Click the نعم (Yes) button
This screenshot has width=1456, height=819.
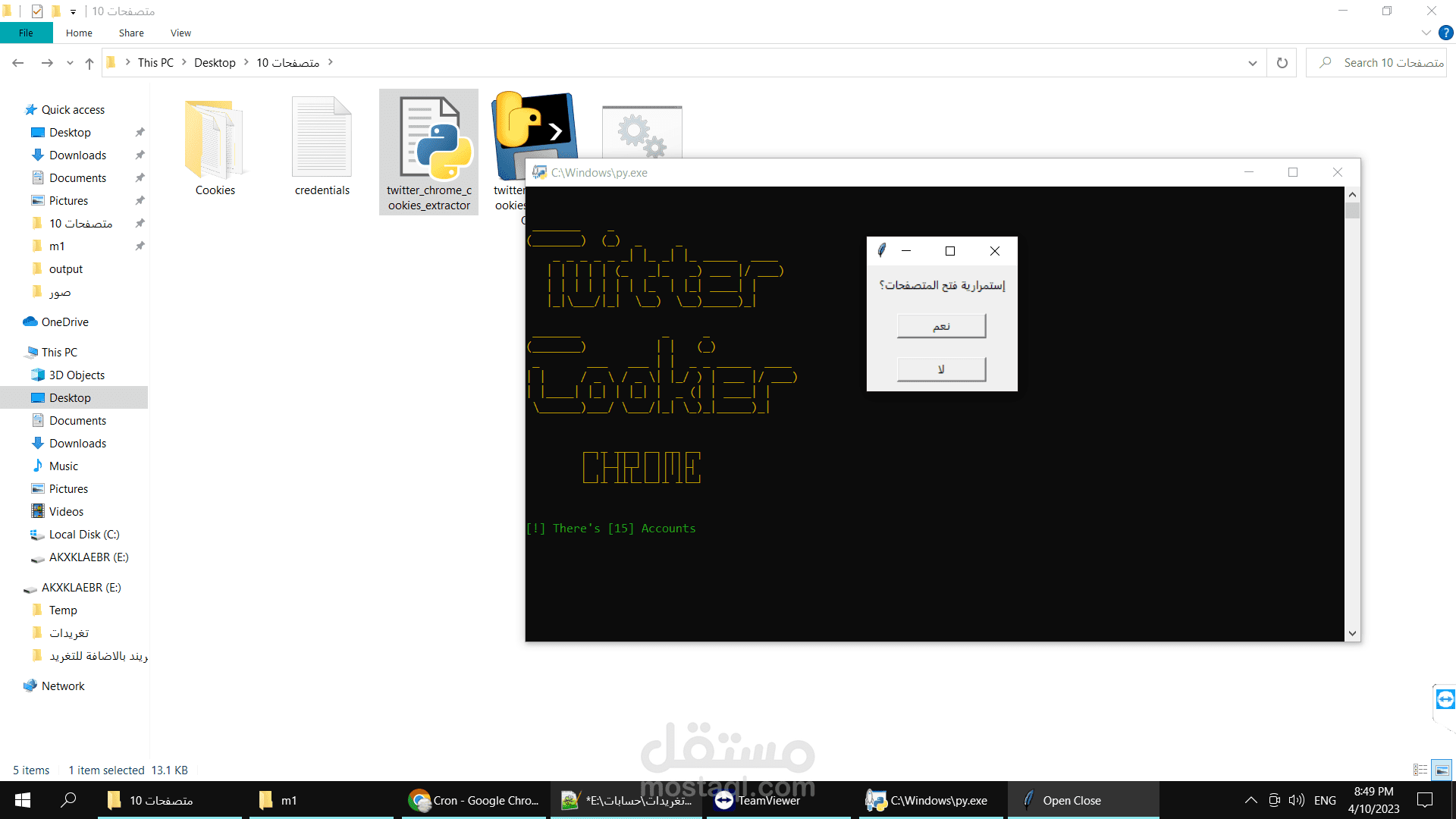(941, 326)
